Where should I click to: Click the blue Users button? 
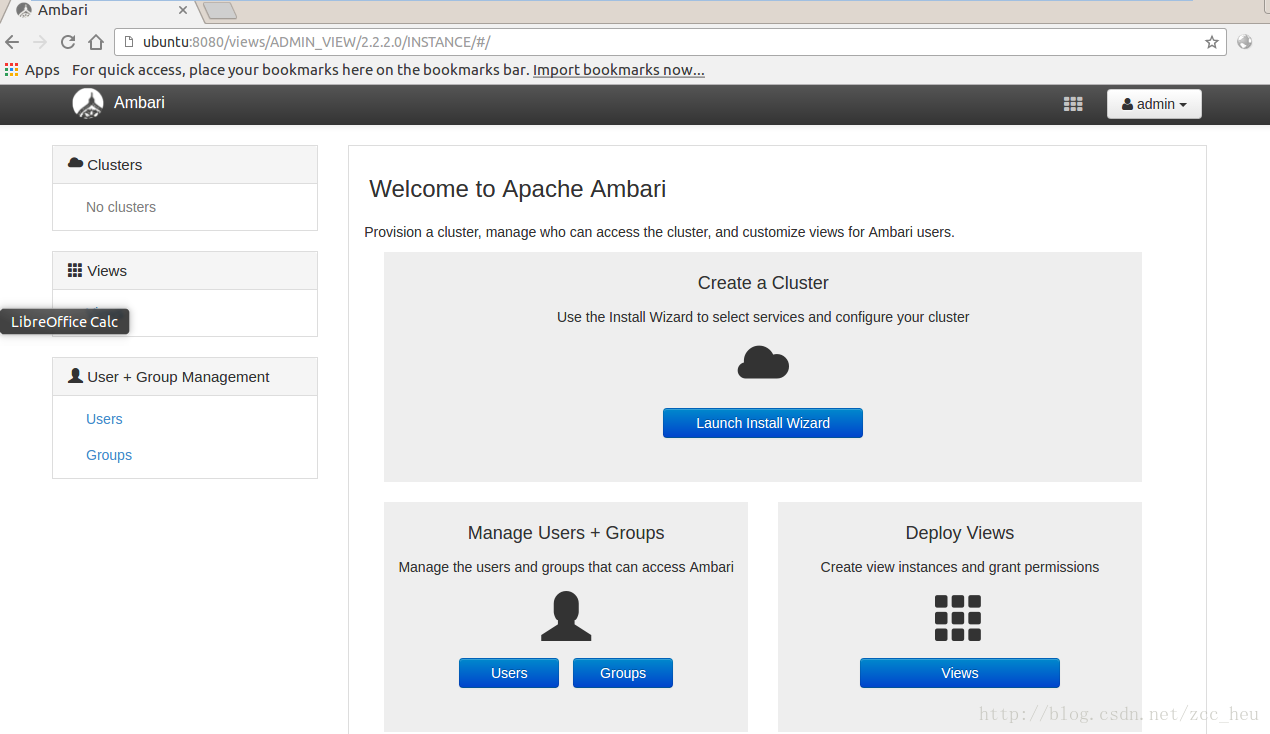(x=509, y=673)
